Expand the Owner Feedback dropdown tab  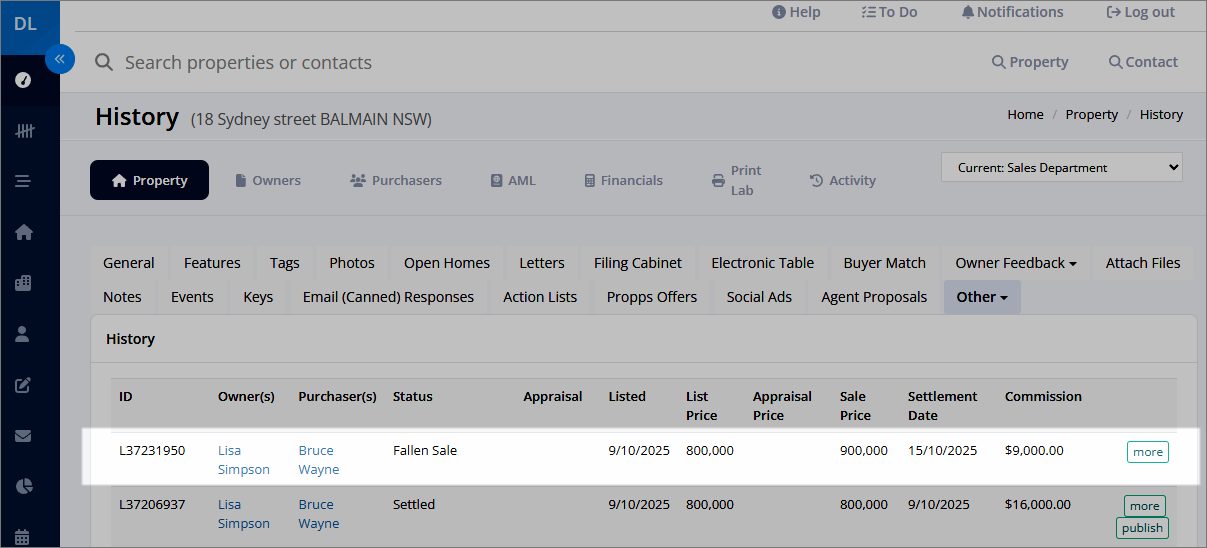1016,263
